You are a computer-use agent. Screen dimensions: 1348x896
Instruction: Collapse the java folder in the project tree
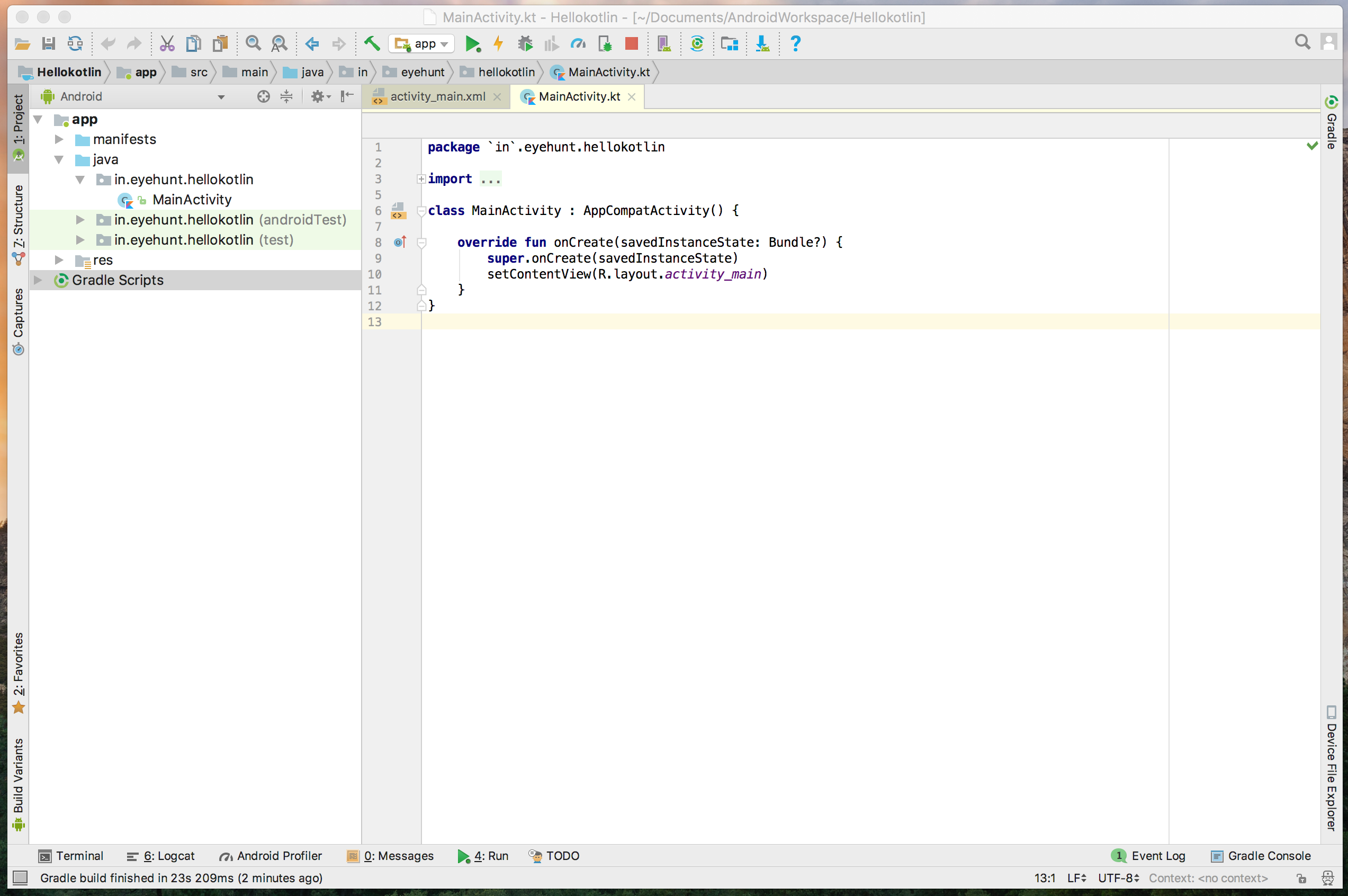[59, 159]
